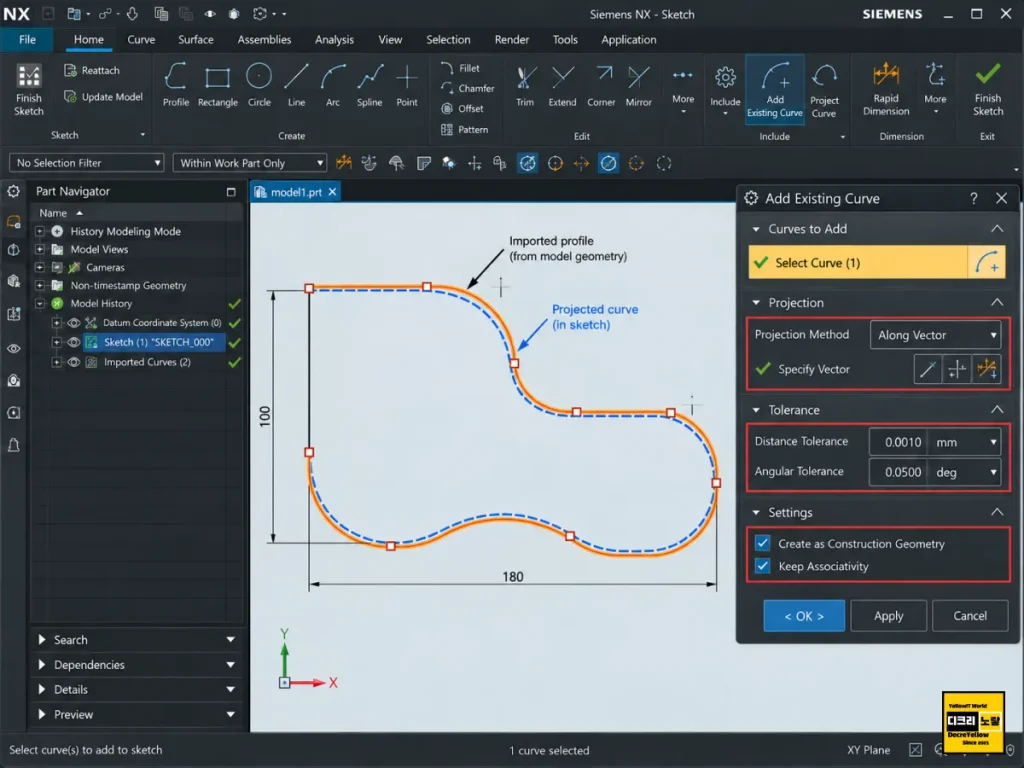Viewport: 1024px width, 768px height.
Task: Select the Mirror tool
Action: [639, 85]
